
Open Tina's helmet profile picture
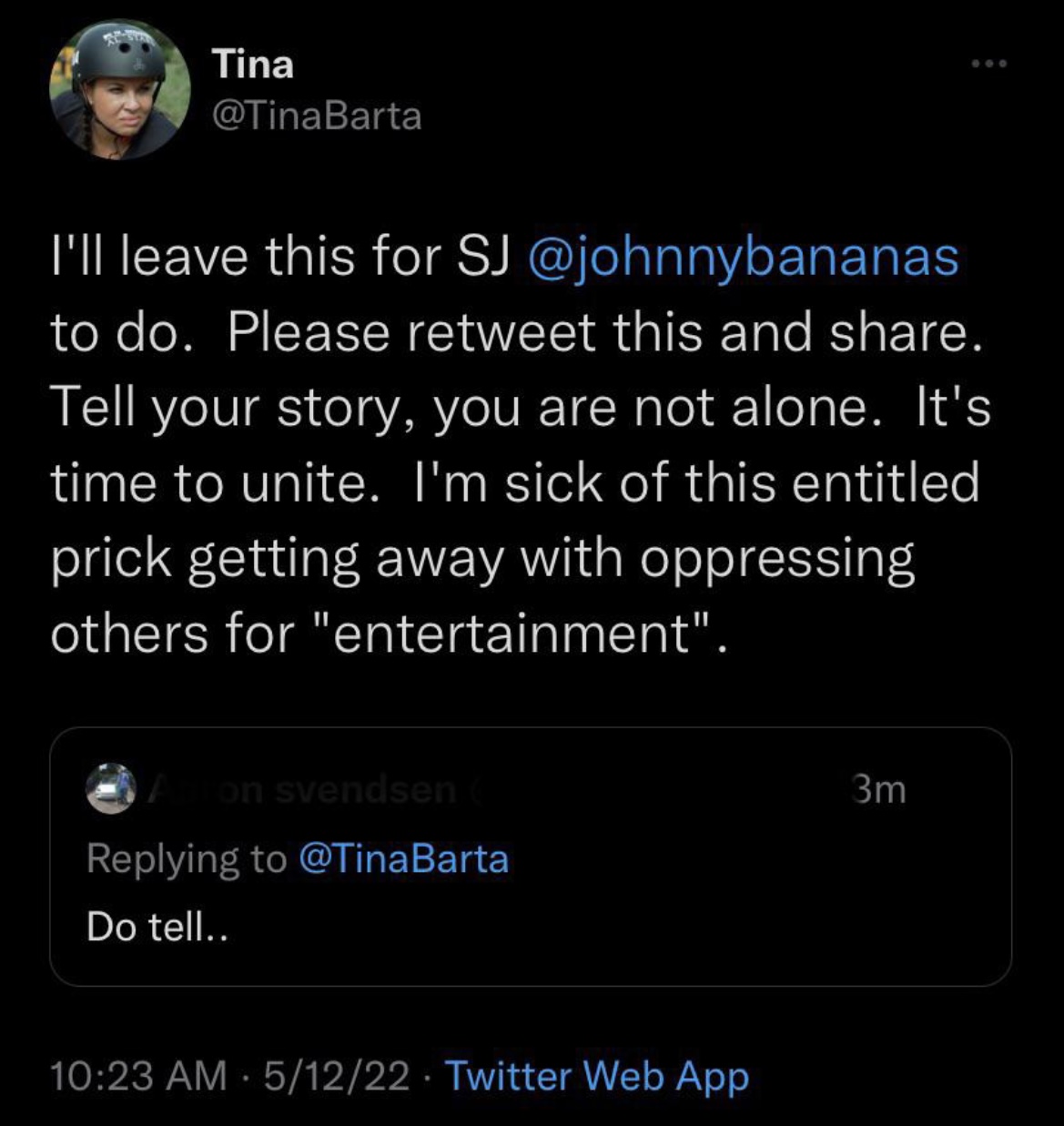pos(119,90)
